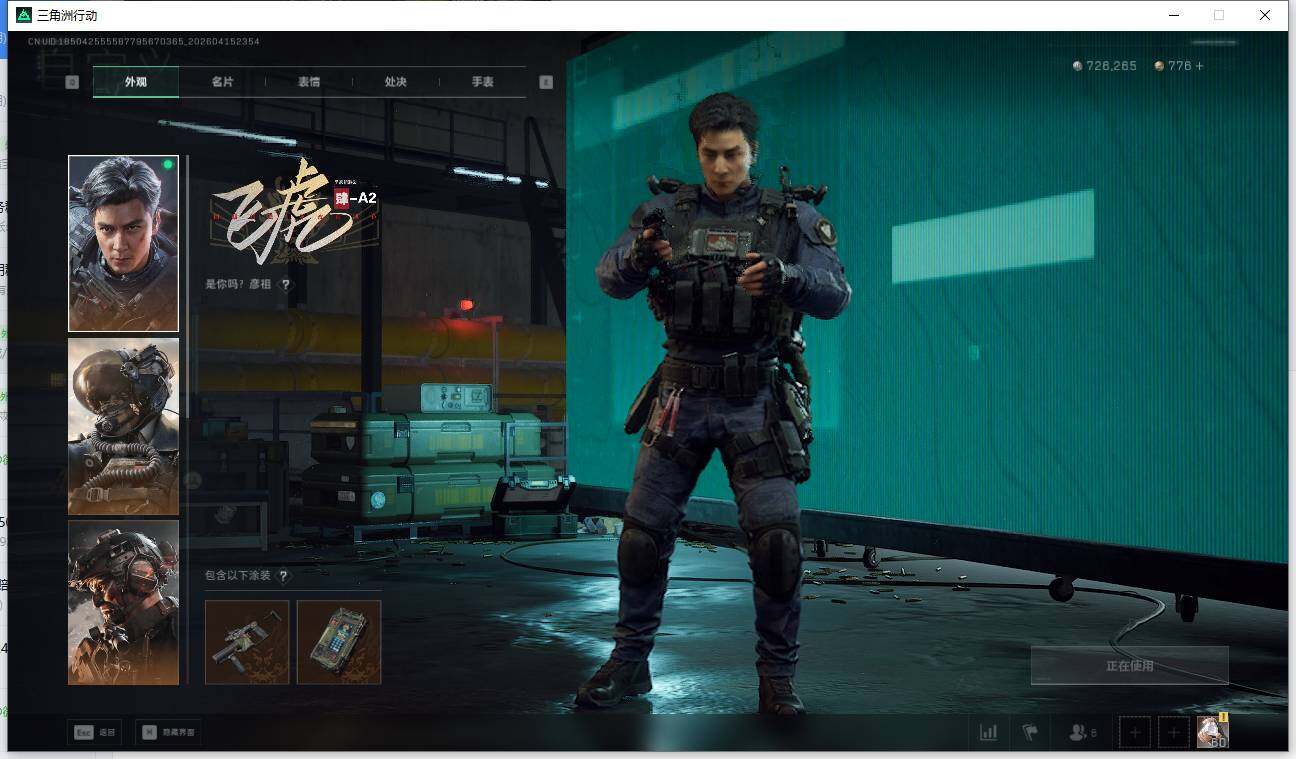Click the previous-tab key icon left of 外观
The image size is (1296, 759).
72,82
